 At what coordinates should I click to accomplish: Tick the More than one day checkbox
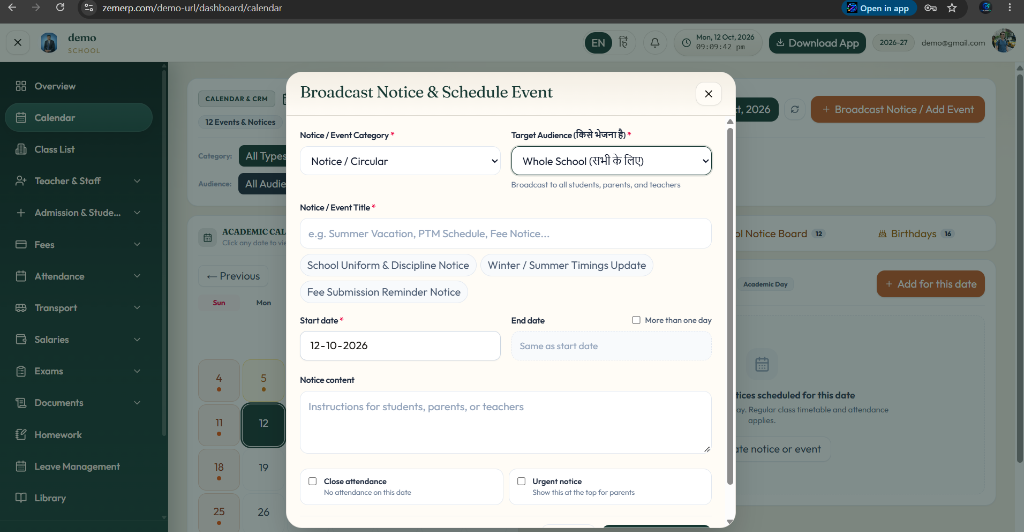[x=636, y=320]
